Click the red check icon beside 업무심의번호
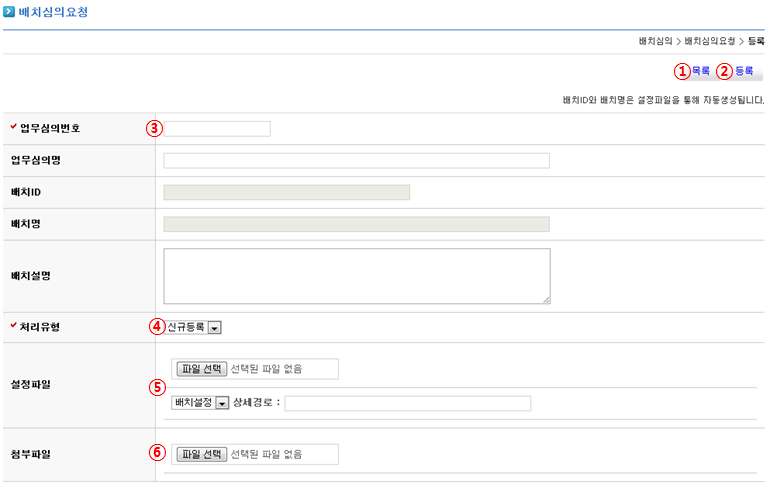770x489 pixels. 13,127
